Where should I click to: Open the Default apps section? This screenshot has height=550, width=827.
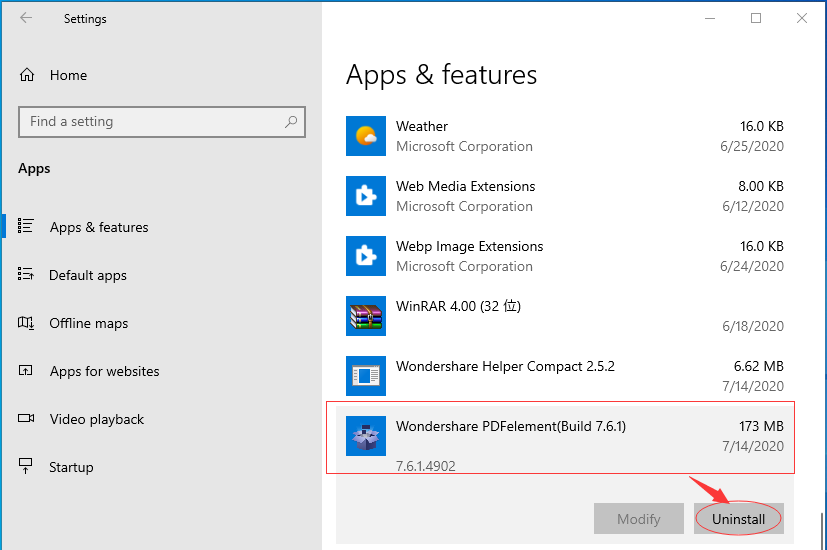[x=88, y=275]
